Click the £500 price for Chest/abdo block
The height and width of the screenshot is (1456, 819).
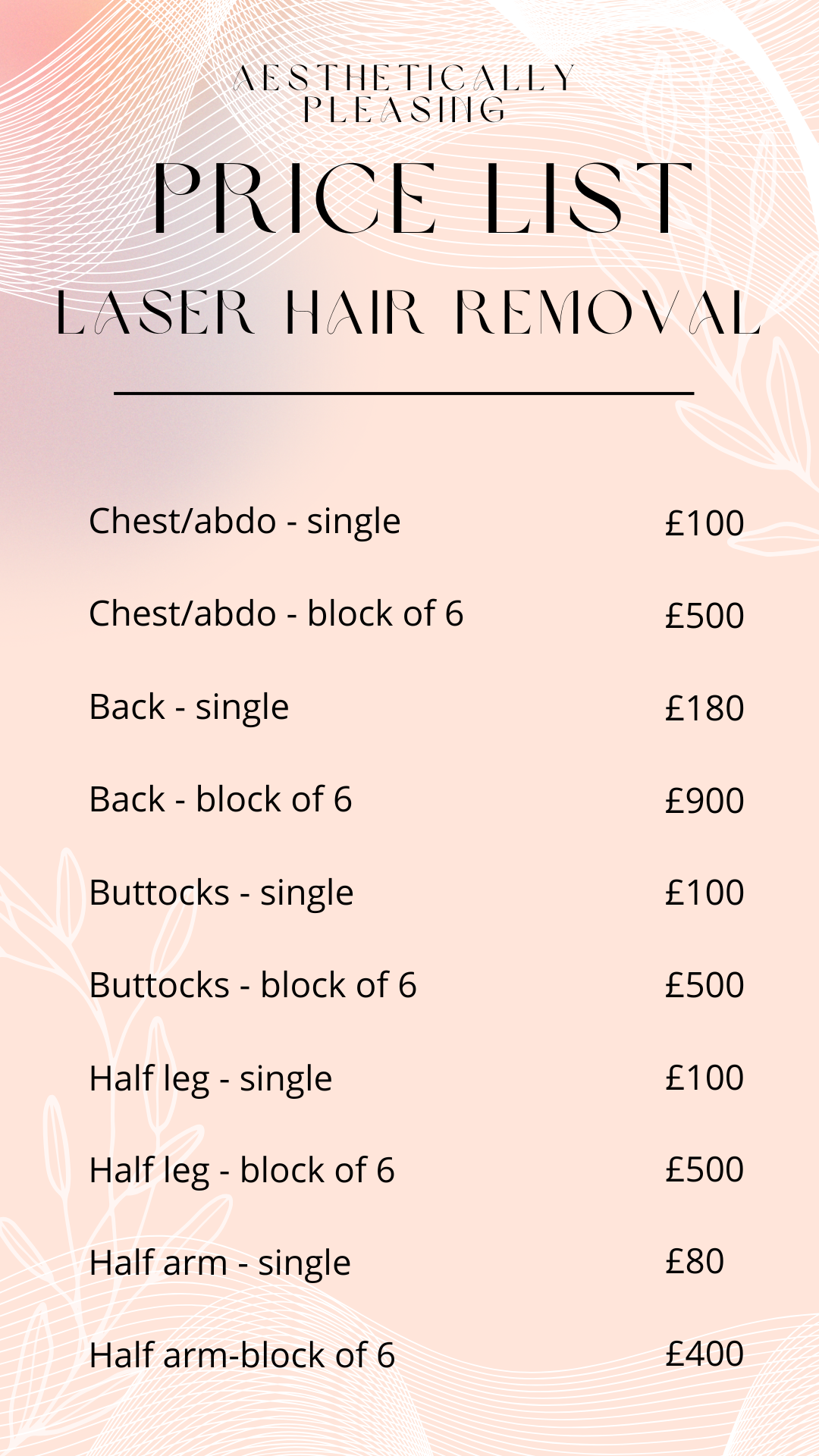point(704,616)
